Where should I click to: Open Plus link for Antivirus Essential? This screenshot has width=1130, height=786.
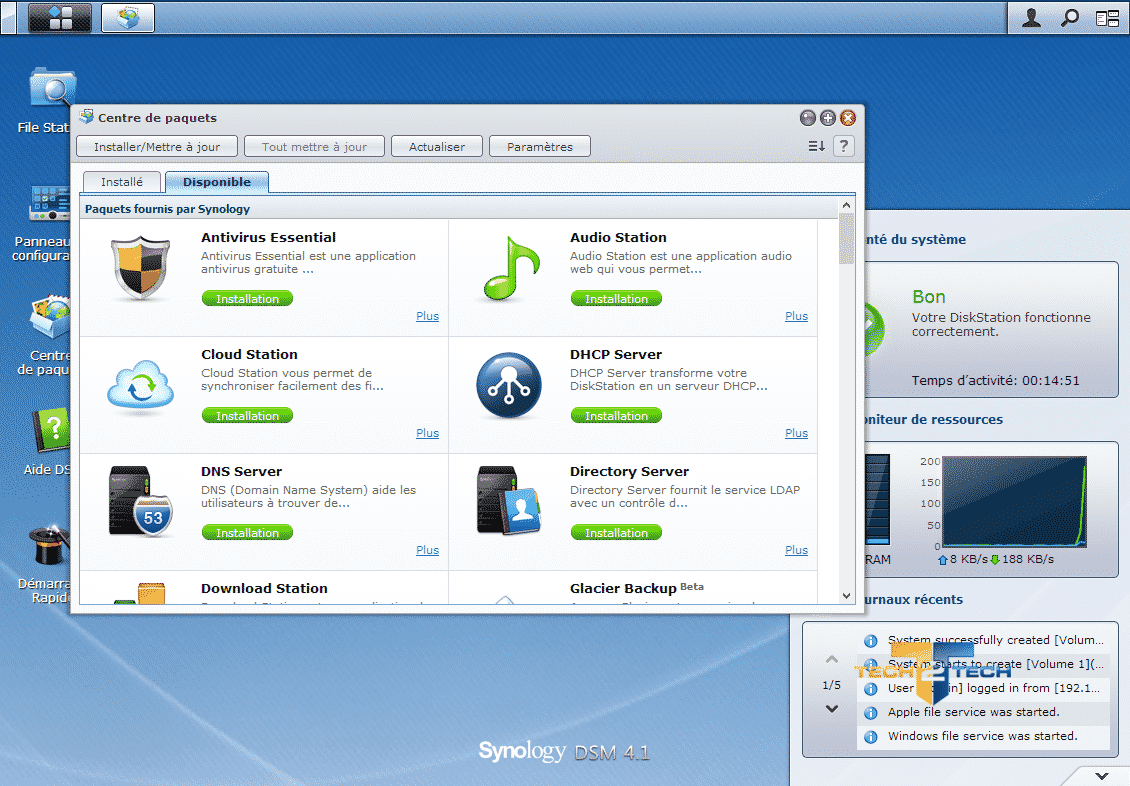point(427,316)
